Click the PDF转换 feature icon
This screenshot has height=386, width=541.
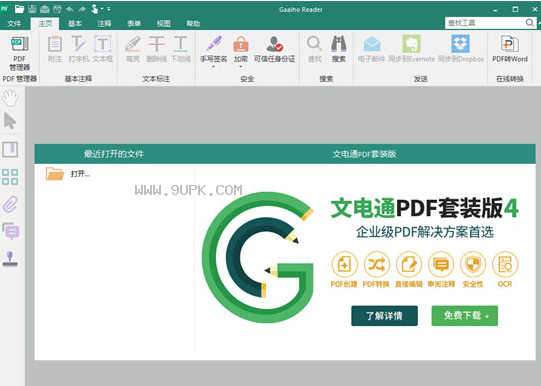tap(376, 265)
